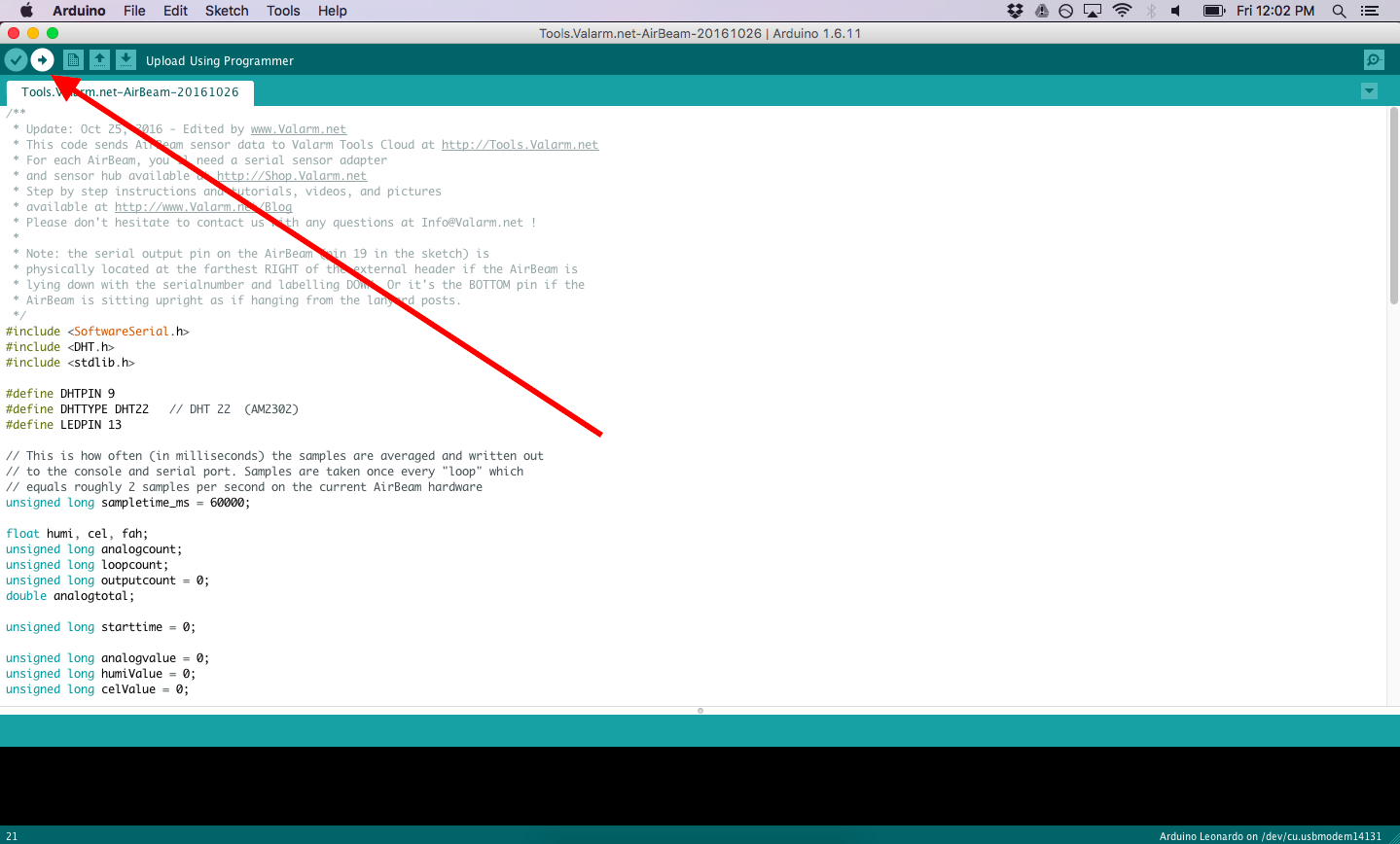Follow the www.Valarm.net link in line two
Viewport: 1400px width, 844px height.
299,129
